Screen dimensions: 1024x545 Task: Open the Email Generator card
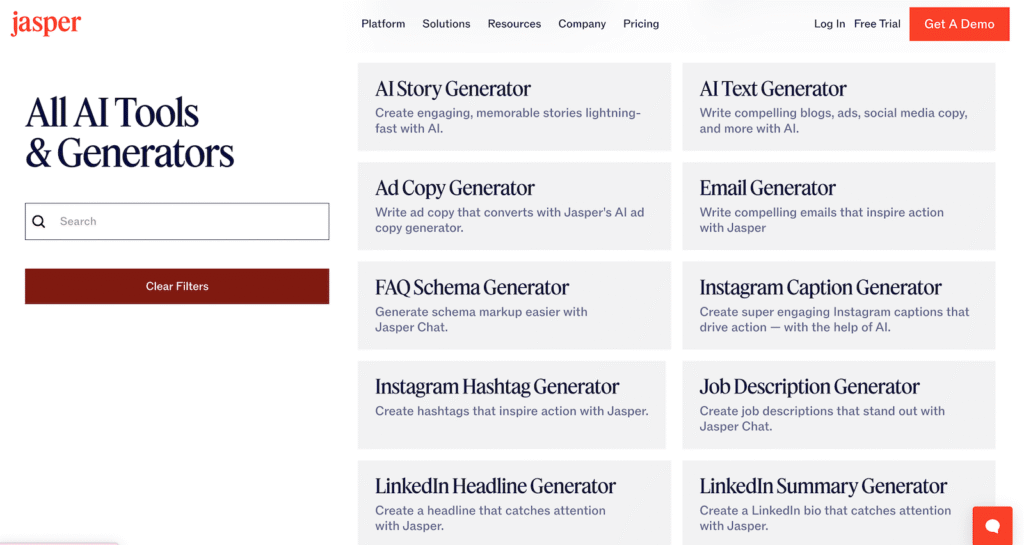pos(838,206)
